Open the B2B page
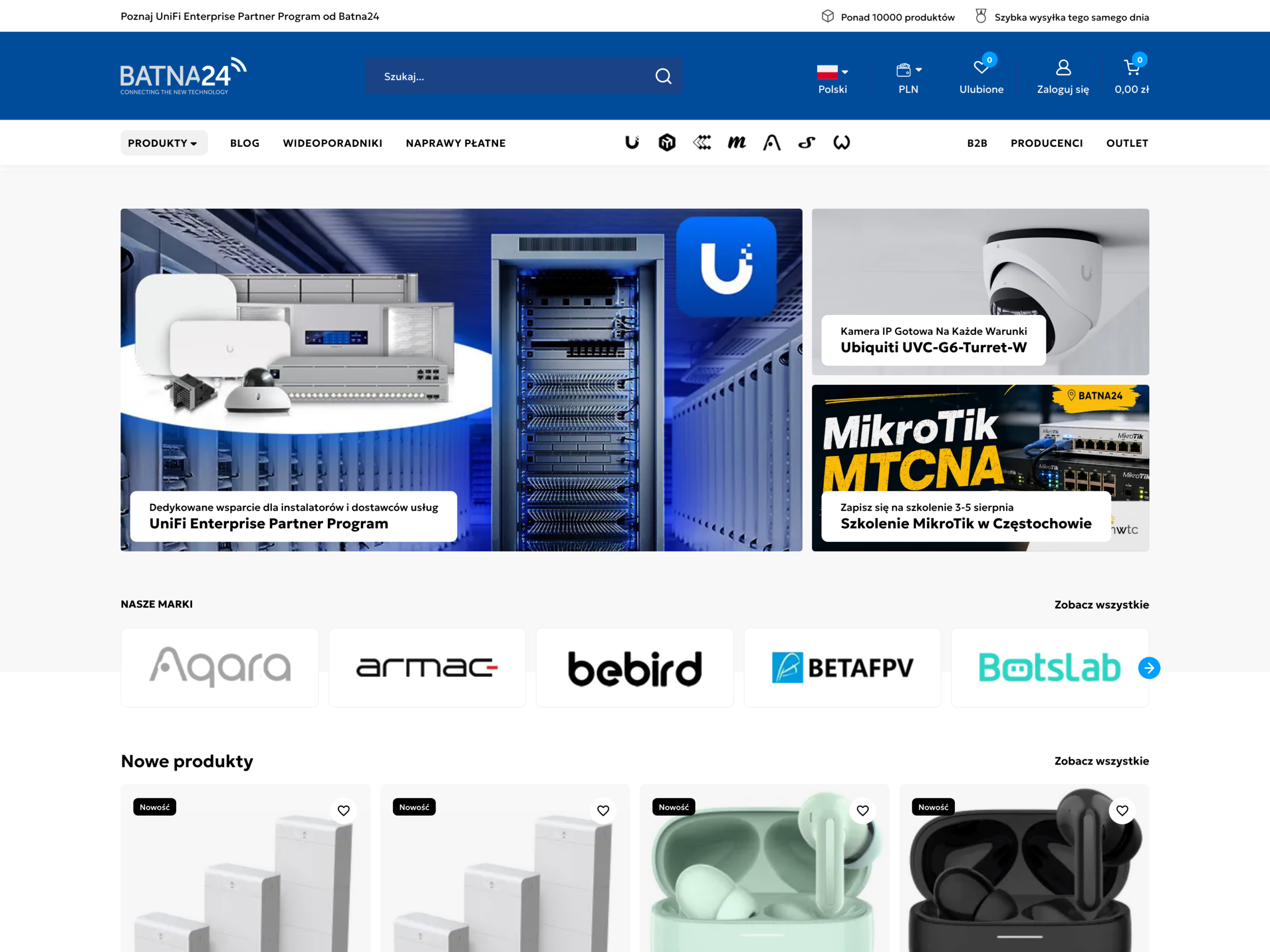1270x952 pixels. pos(977,143)
